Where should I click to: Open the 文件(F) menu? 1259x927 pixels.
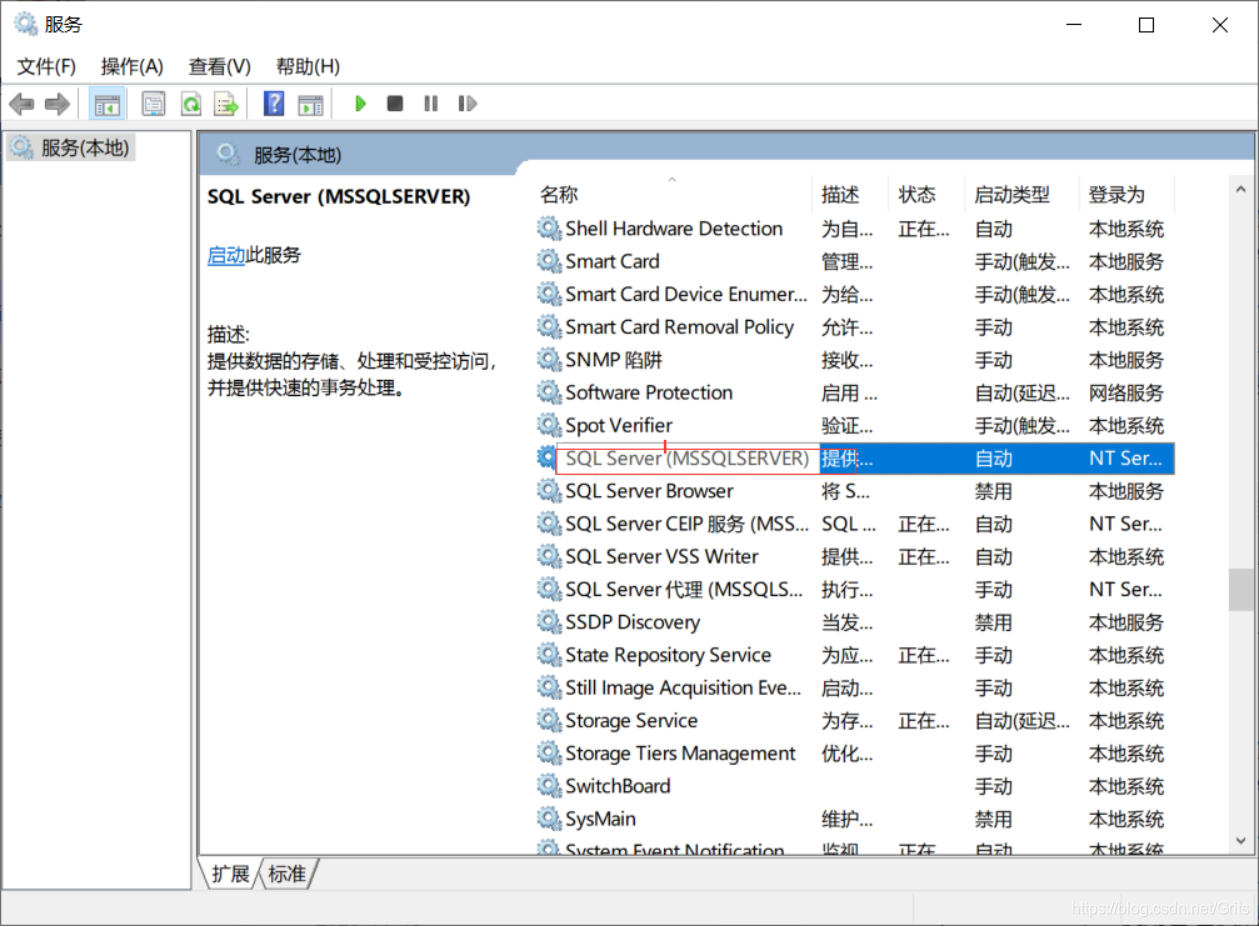click(x=47, y=67)
